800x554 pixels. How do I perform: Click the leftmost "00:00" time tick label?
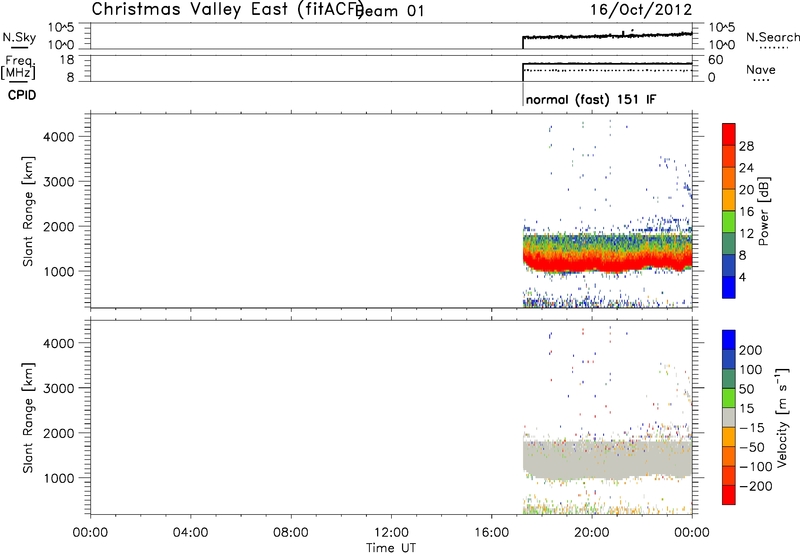pyautogui.click(x=90, y=533)
